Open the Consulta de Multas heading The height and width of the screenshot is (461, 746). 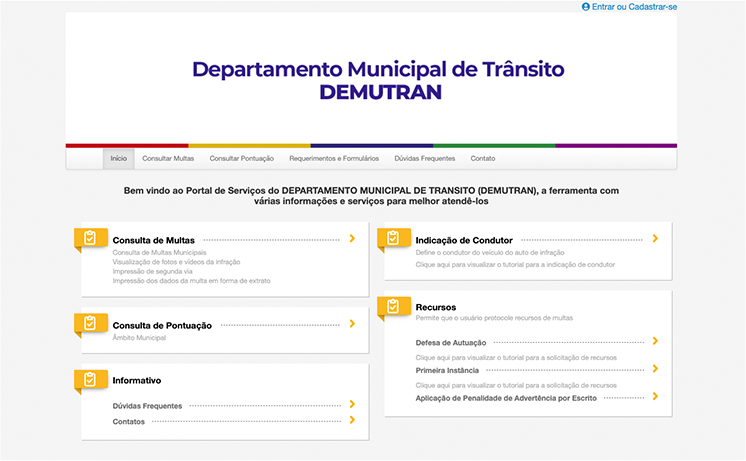point(154,240)
